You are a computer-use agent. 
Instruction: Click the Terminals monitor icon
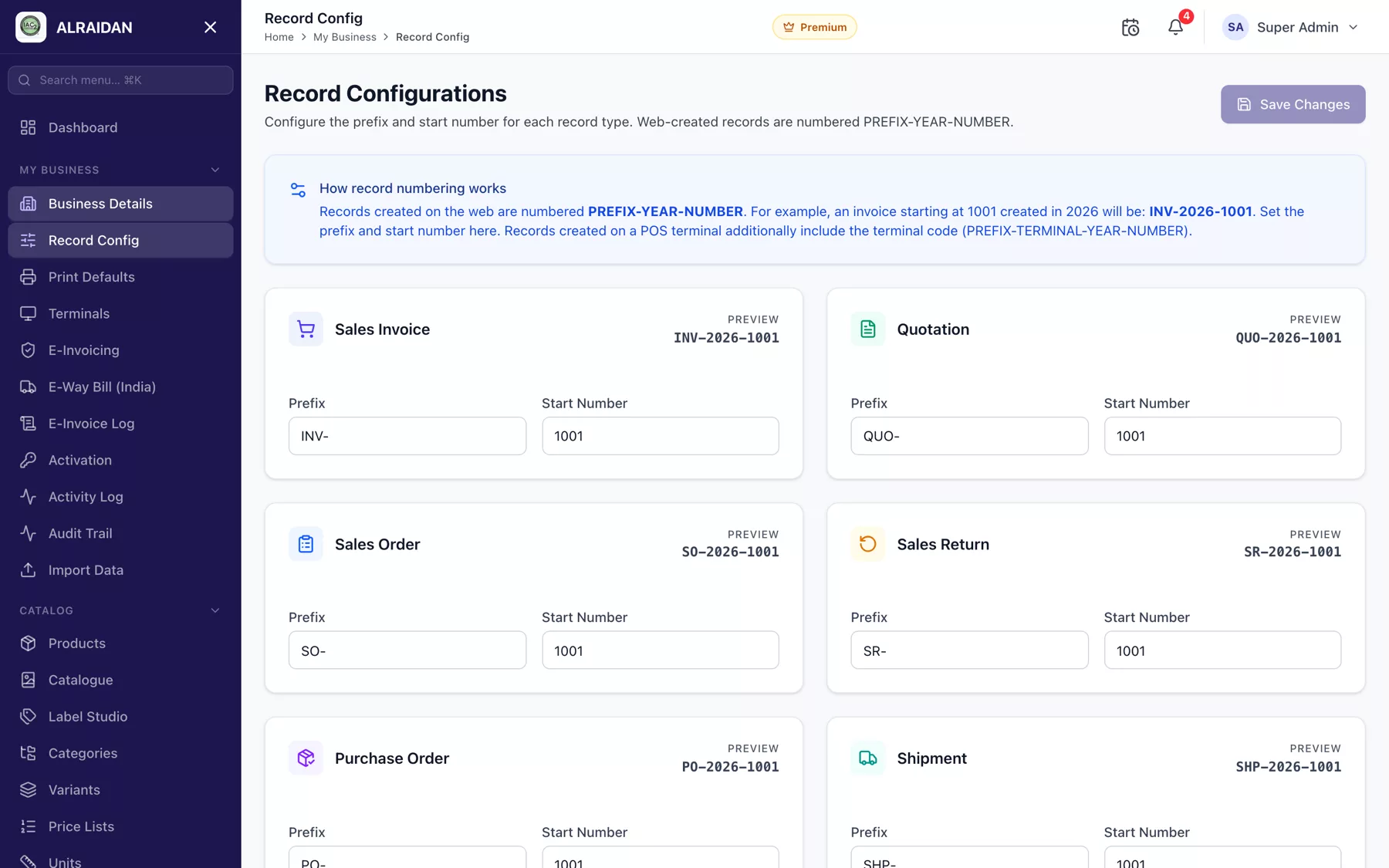click(29, 313)
